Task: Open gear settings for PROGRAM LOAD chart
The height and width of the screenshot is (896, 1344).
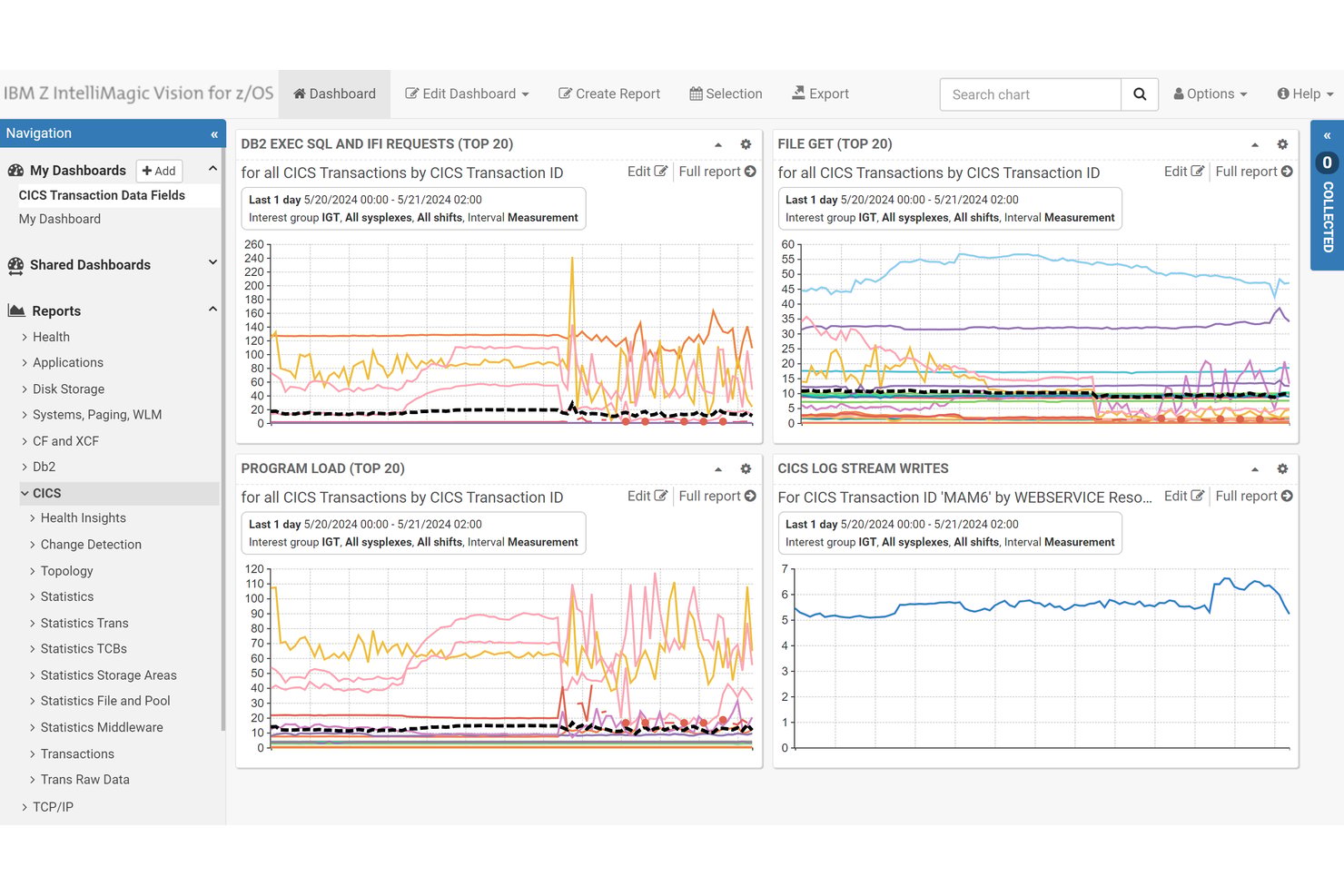Action: (746, 469)
